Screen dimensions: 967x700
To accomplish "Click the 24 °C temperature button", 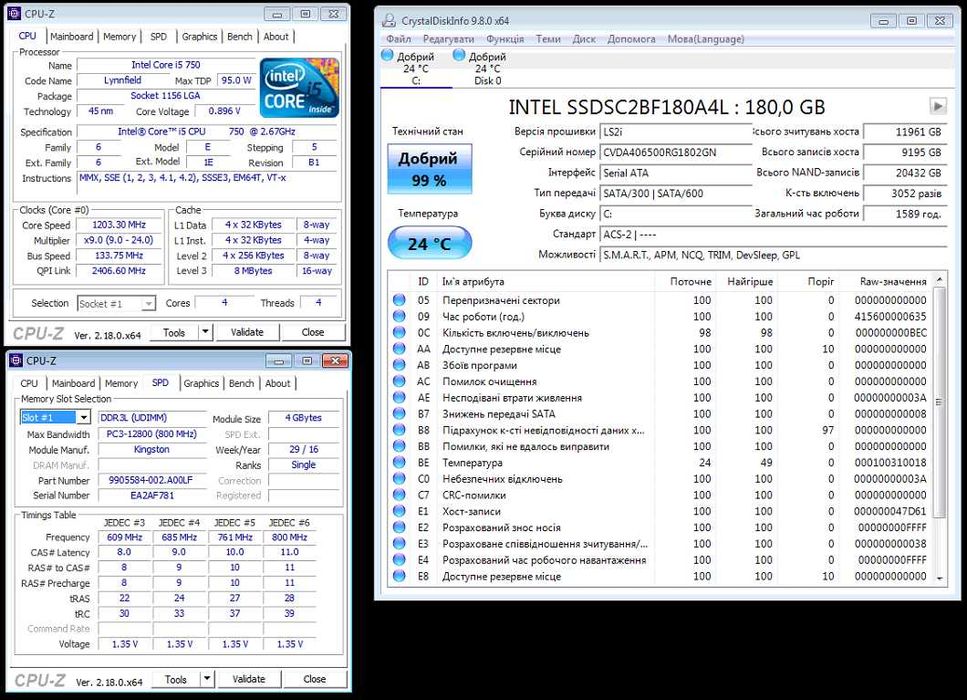I will click(430, 244).
